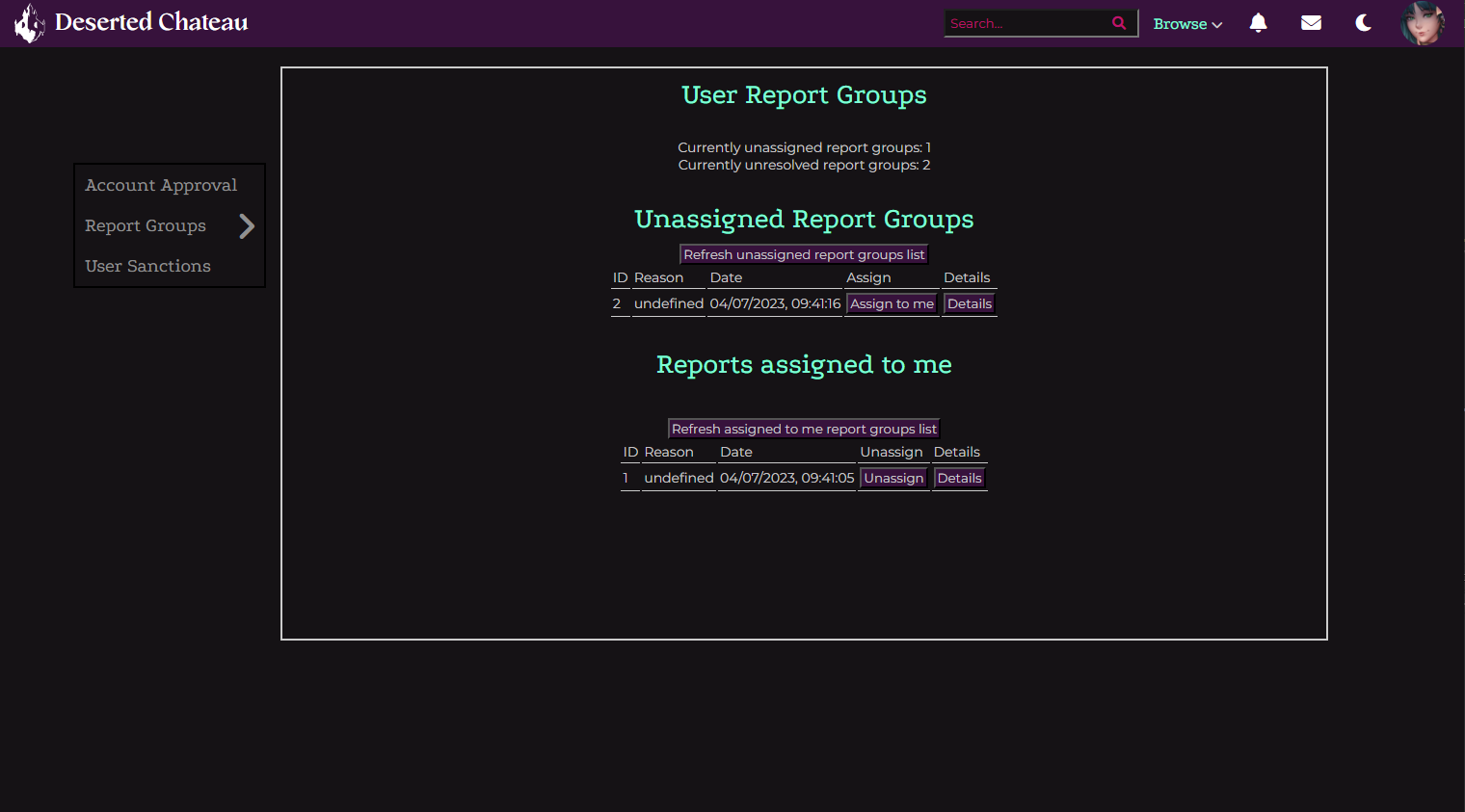
Task: Open the user profile avatar
Action: (x=1422, y=23)
